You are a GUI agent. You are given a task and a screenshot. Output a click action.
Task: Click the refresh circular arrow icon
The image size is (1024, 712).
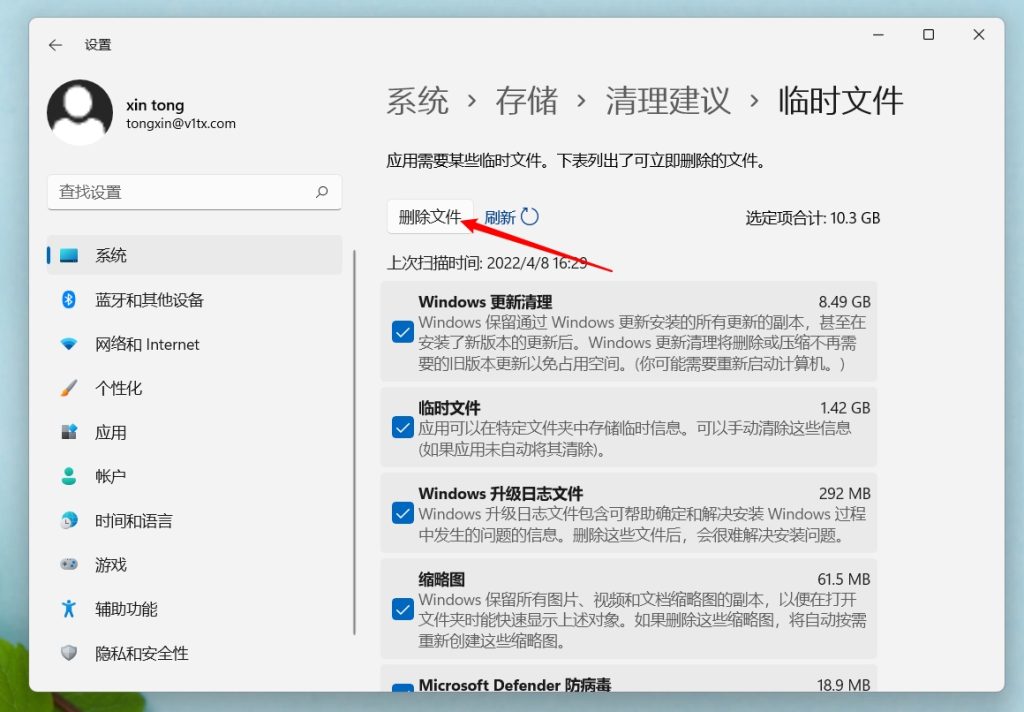point(530,217)
